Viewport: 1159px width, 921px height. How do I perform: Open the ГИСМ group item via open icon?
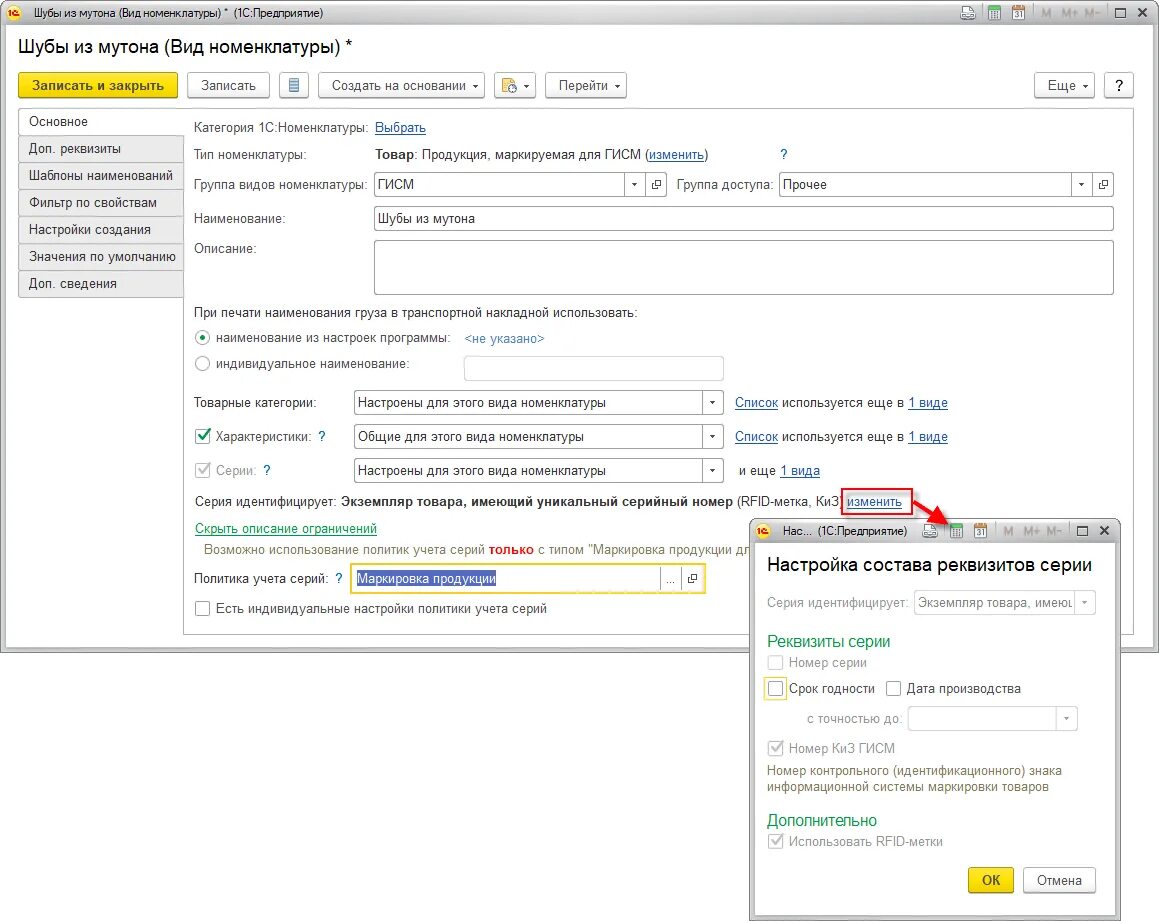tap(656, 185)
